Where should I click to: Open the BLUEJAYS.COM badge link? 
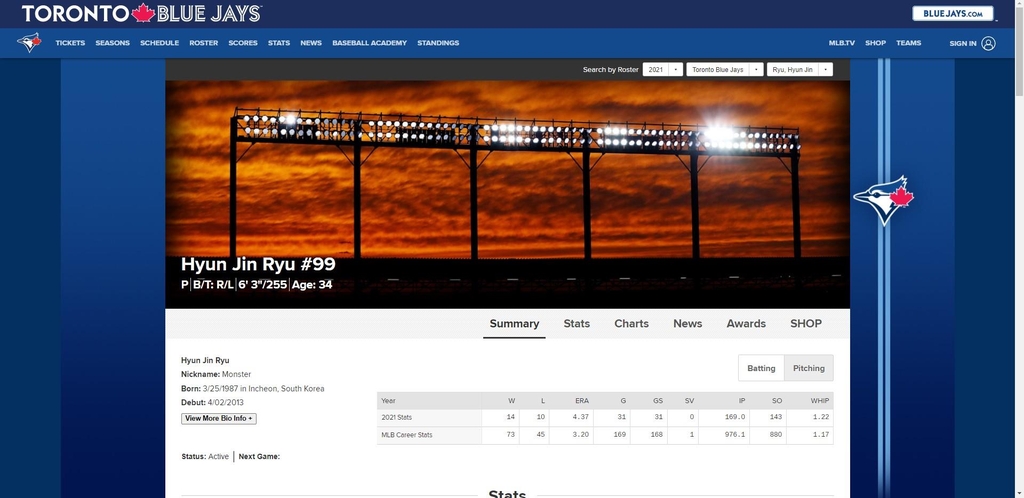[954, 13]
